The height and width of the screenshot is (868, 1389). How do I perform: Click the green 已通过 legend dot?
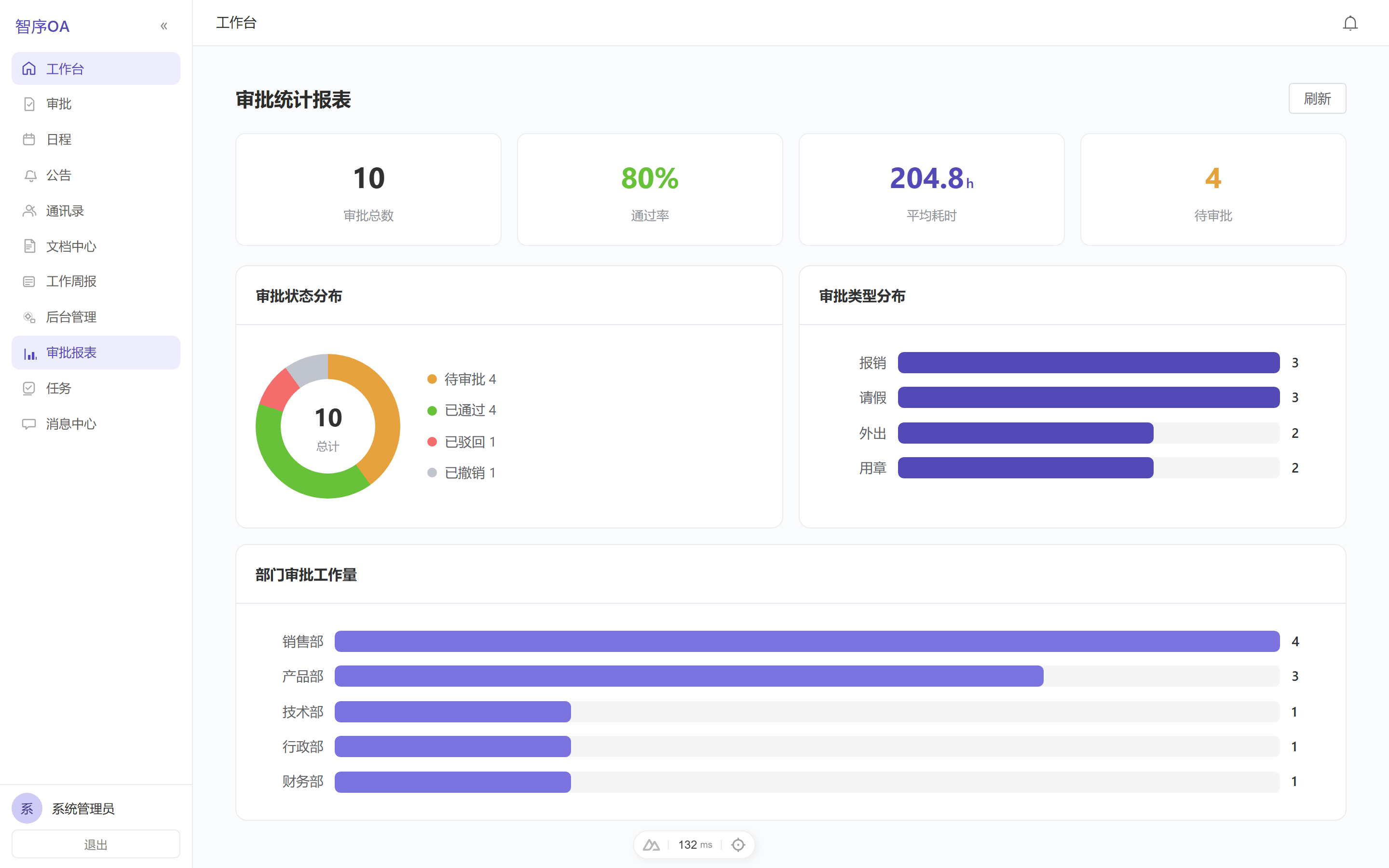[432, 410]
